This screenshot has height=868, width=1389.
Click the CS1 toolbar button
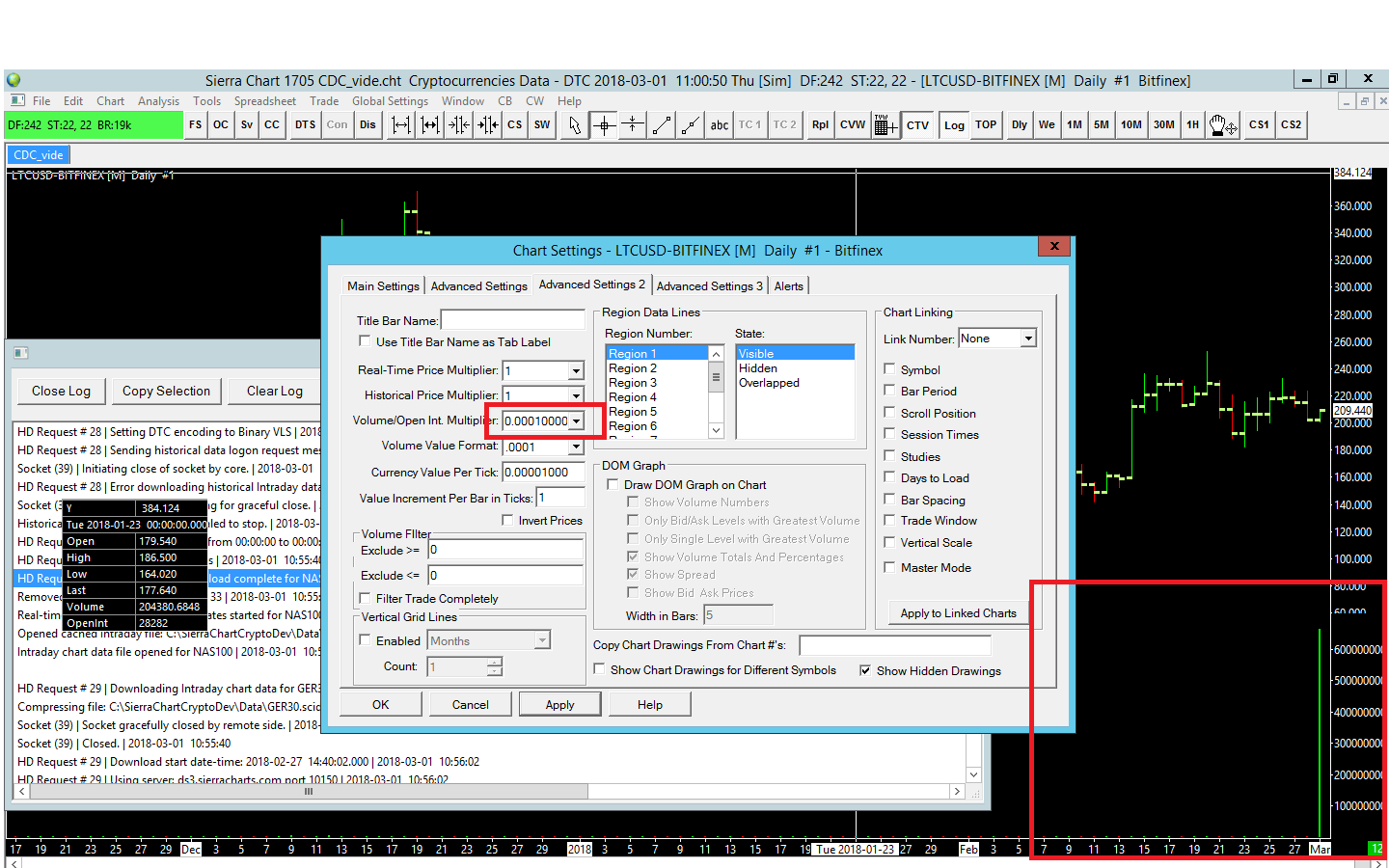click(1259, 125)
